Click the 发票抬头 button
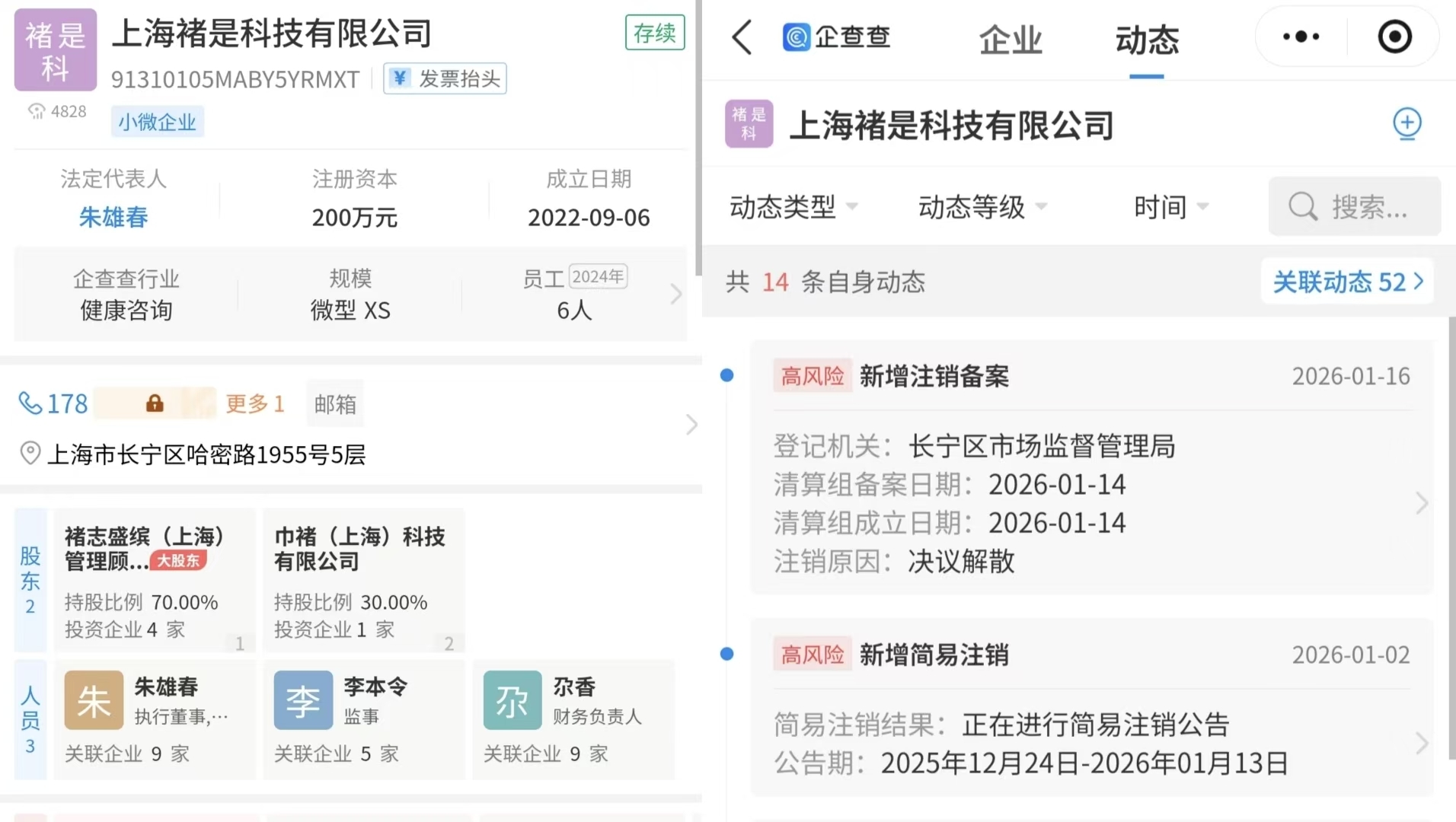Image resolution: width=1456 pixels, height=822 pixels. coord(445,78)
